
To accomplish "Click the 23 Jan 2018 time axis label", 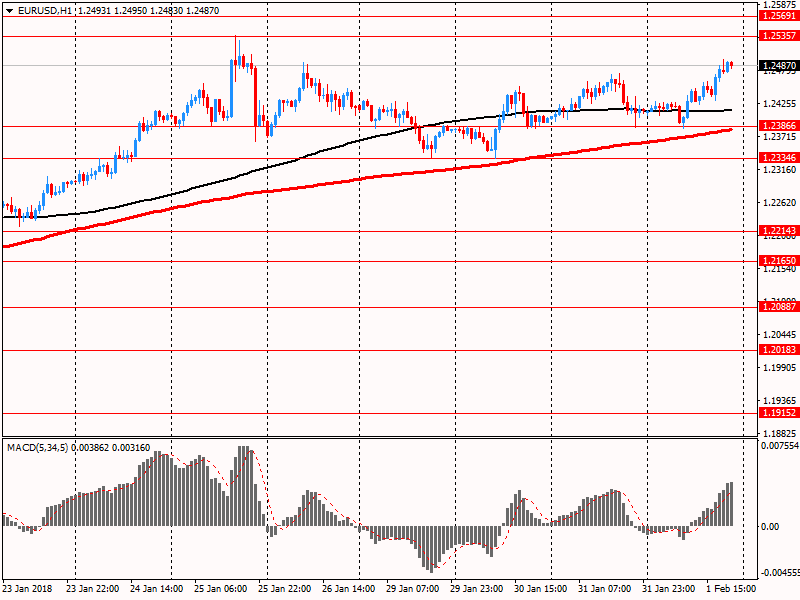I will click(27, 589).
